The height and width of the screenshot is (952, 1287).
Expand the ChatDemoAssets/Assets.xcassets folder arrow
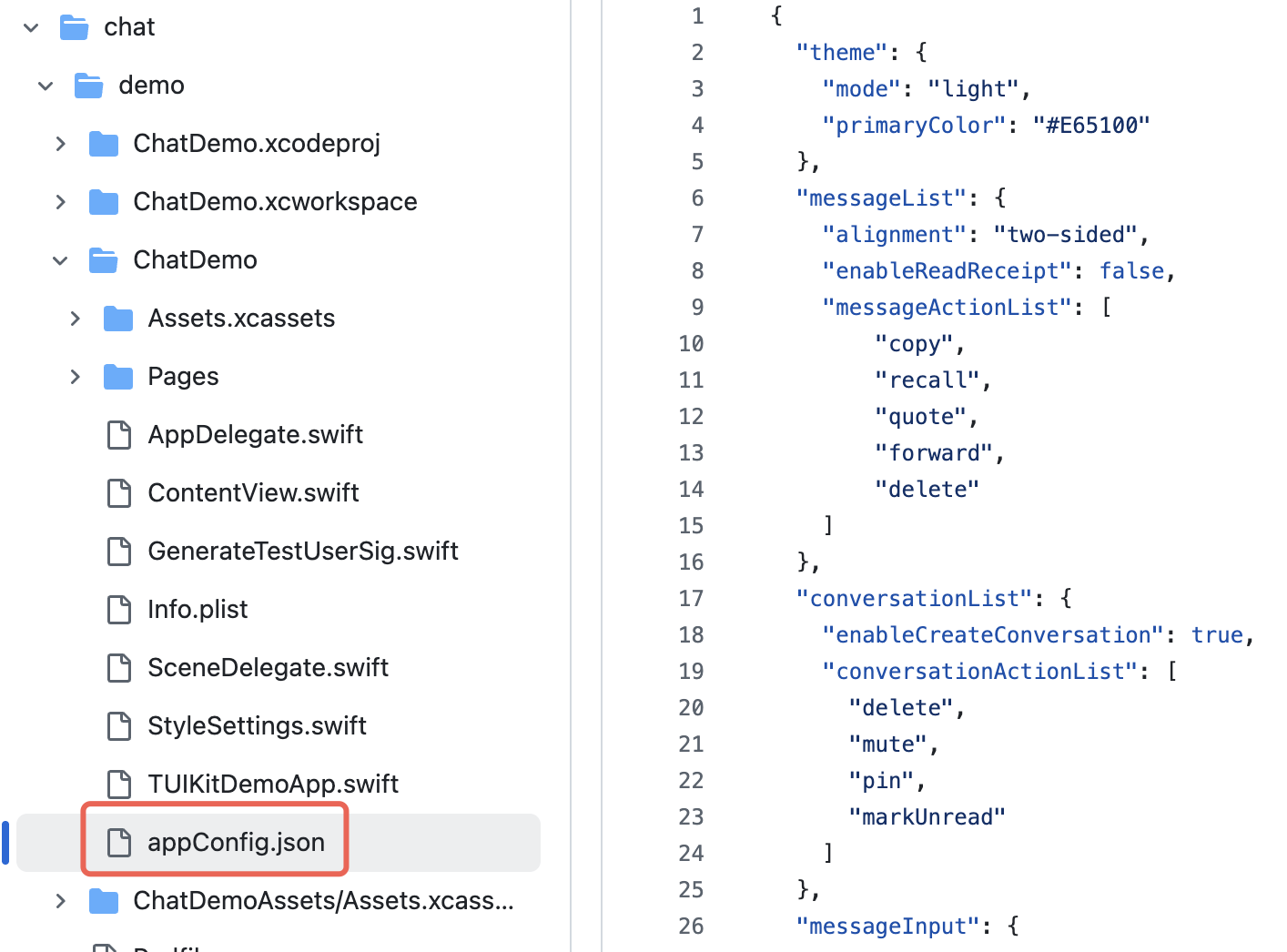pos(60,901)
